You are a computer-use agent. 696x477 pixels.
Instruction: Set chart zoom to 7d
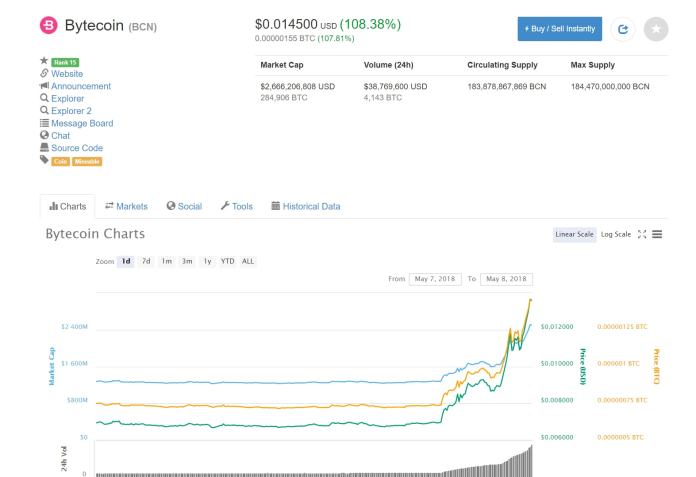point(146,261)
